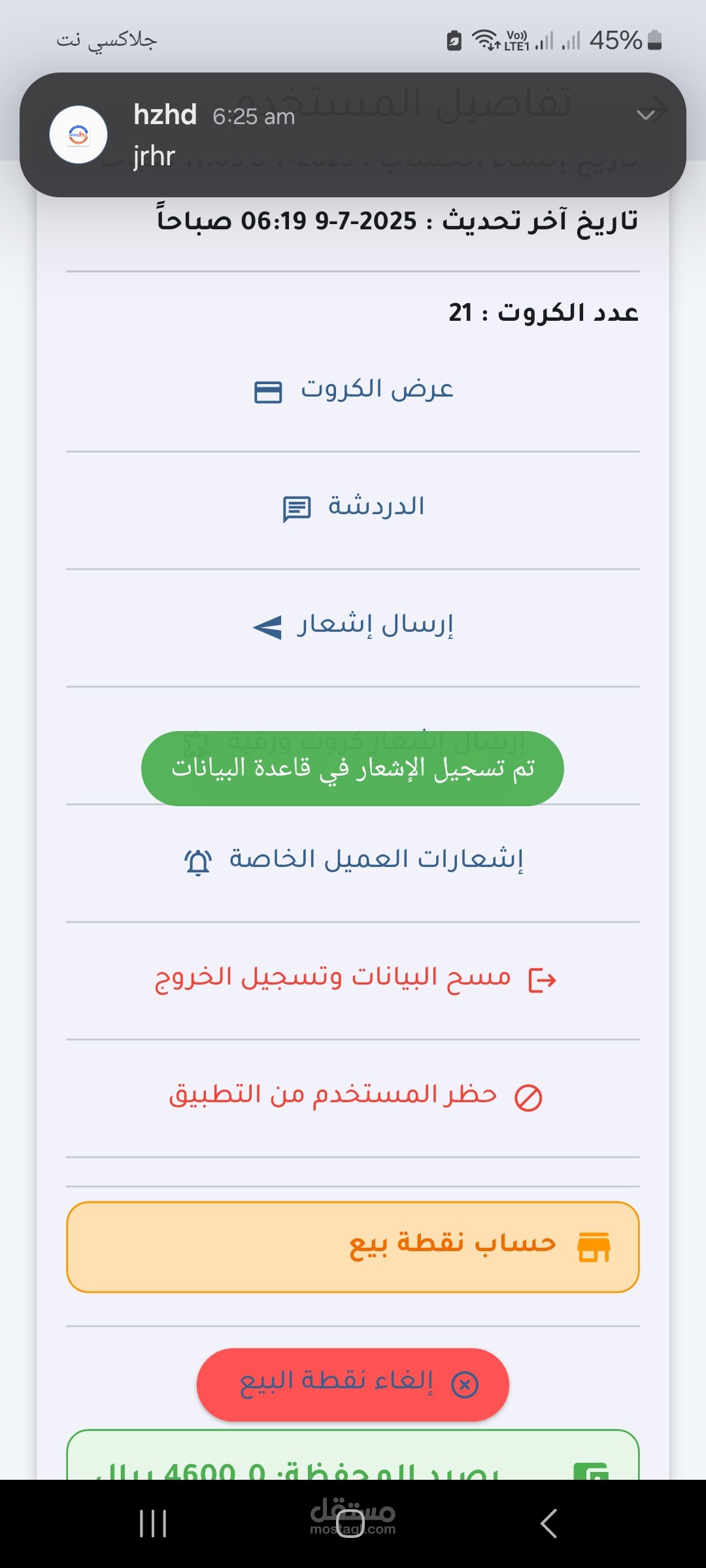Image resolution: width=706 pixels, height=1568 pixels.
Task: Tap the battery indicator in the status bar
Action: 654,41
